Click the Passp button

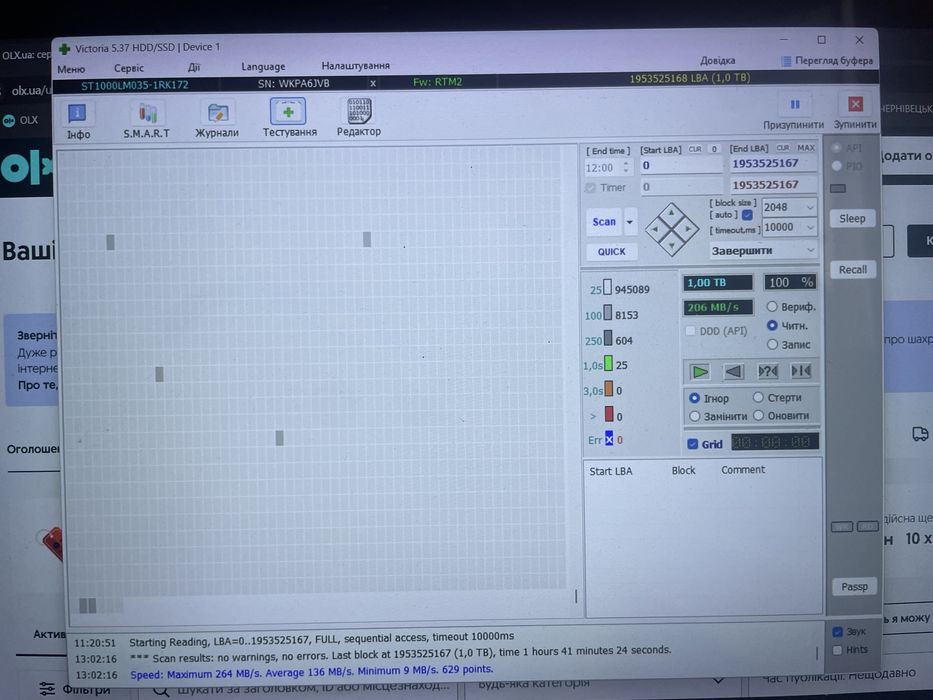point(854,587)
